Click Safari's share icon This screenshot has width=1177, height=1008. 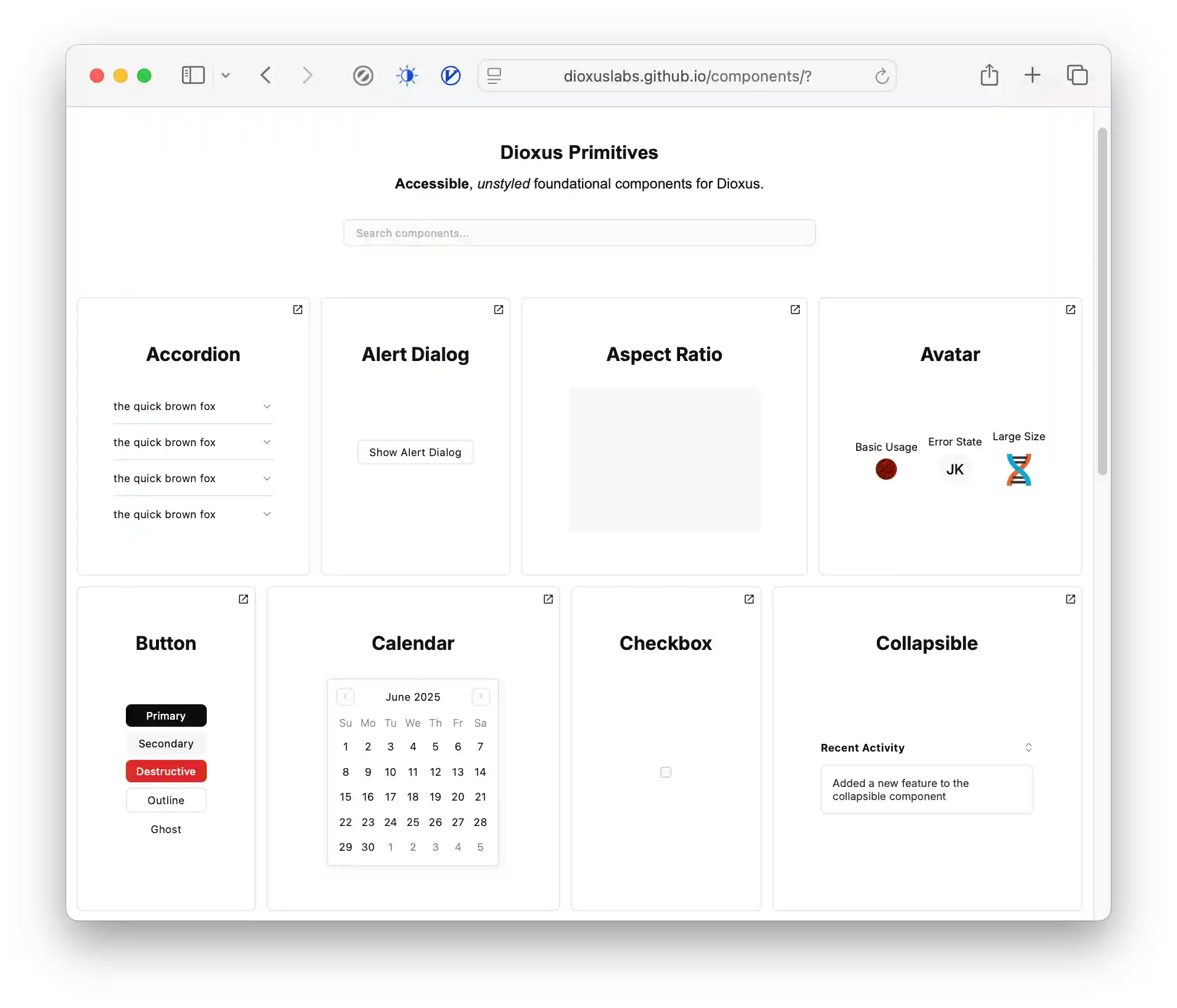[989, 76]
